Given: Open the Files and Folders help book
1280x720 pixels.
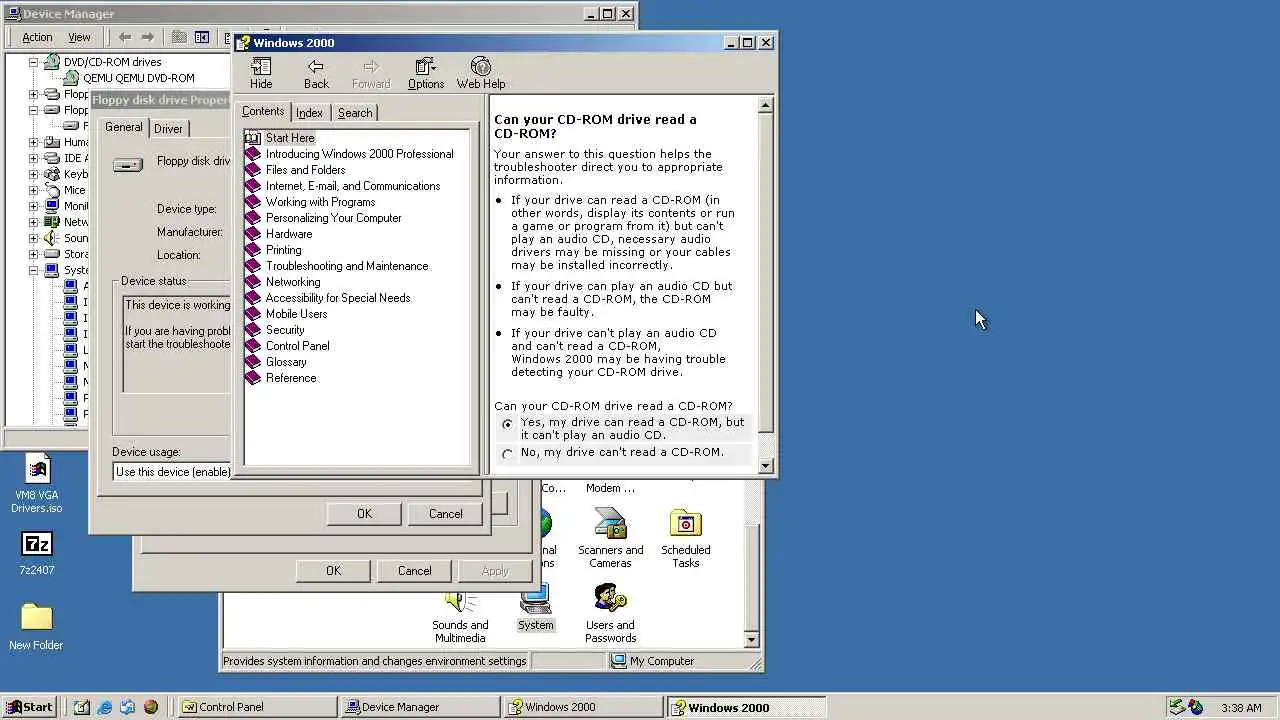Looking at the screenshot, I should click(305, 170).
